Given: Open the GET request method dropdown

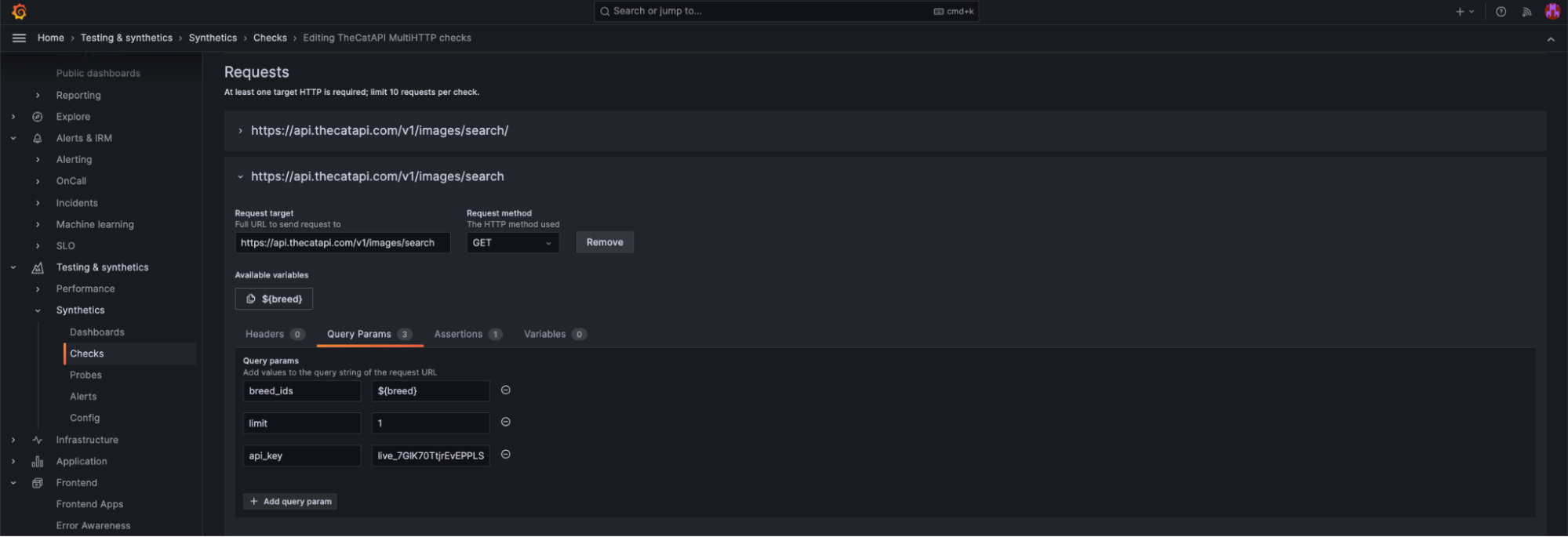Looking at the screenshot, I should pyautogui.click(x=513, y=243).
